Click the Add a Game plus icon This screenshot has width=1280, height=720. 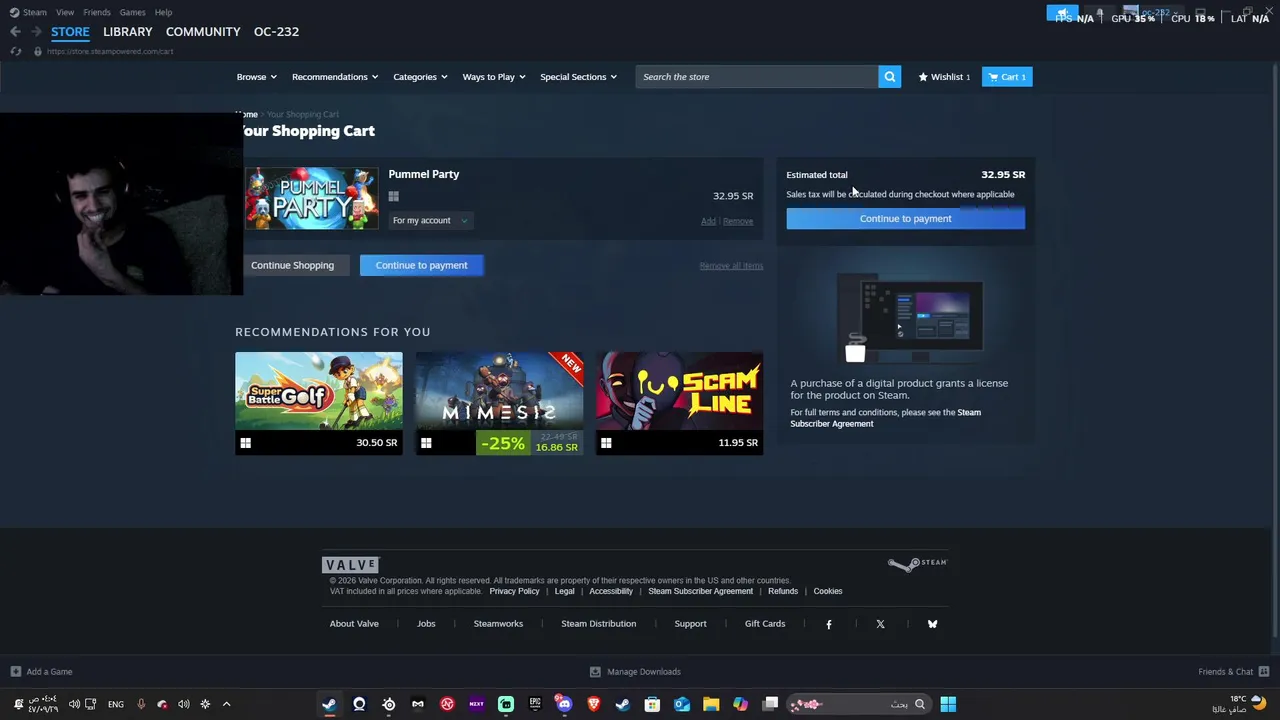coord(15,672)
